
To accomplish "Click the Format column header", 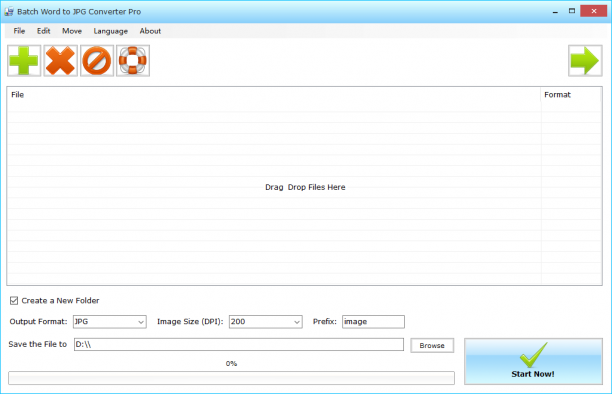I will pos(571,95).
